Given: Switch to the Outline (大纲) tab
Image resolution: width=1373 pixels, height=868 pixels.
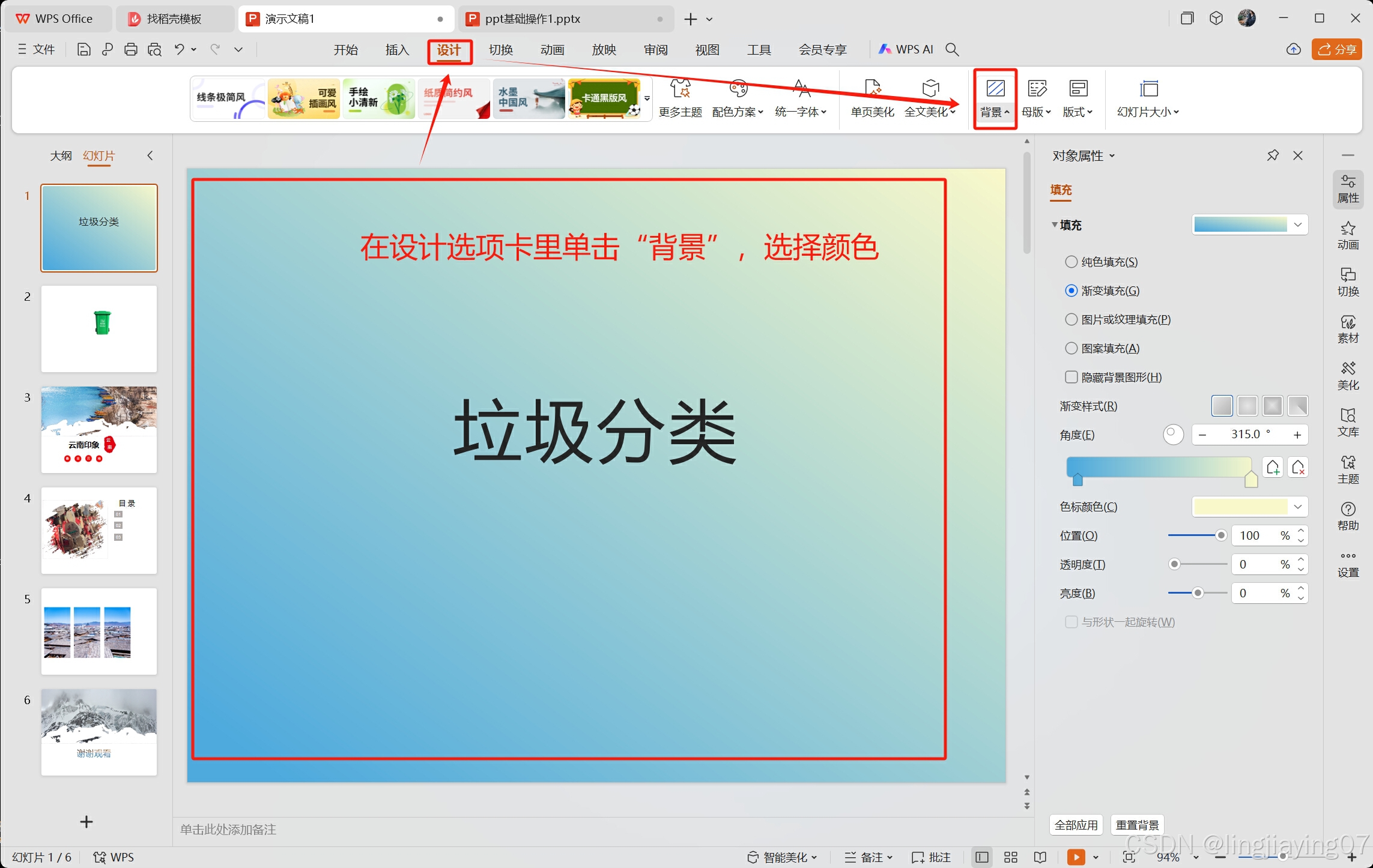Looking at the screenshot, I should (x=61, y=156).
